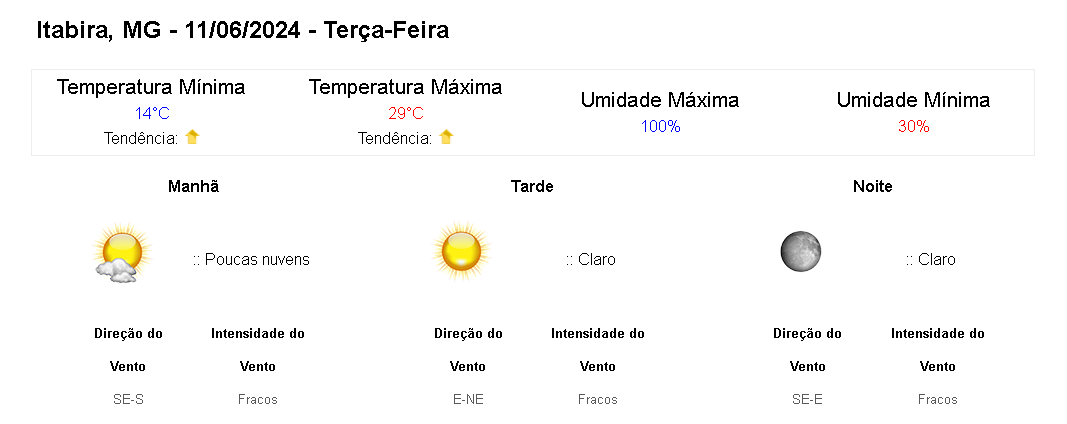The width and height of the screenshot is (1067, 424).
Task: Click the E-NE afternoon wind direction
Action: click(x=468, y=399)
